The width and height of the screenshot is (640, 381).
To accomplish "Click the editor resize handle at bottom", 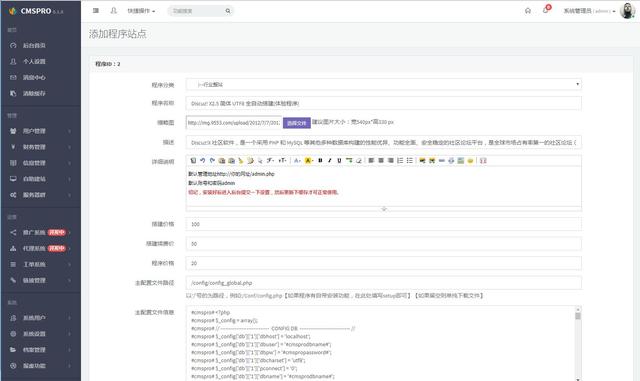I will click(x=384, y=209).
